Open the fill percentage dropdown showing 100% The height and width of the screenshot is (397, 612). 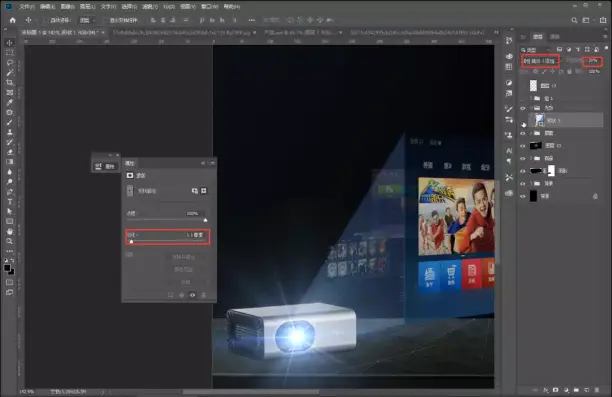tap(594, 71)
